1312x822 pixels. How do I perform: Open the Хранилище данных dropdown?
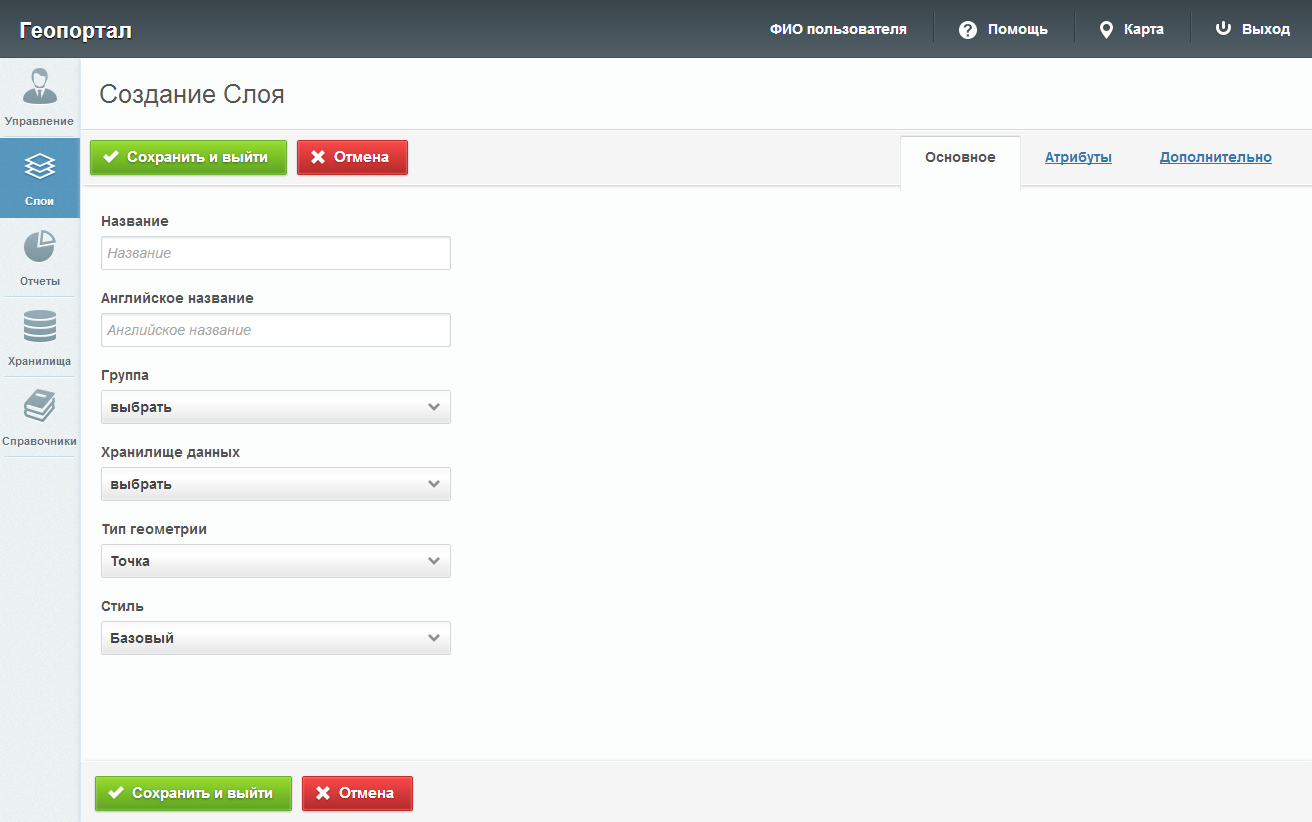coord(275,484)
